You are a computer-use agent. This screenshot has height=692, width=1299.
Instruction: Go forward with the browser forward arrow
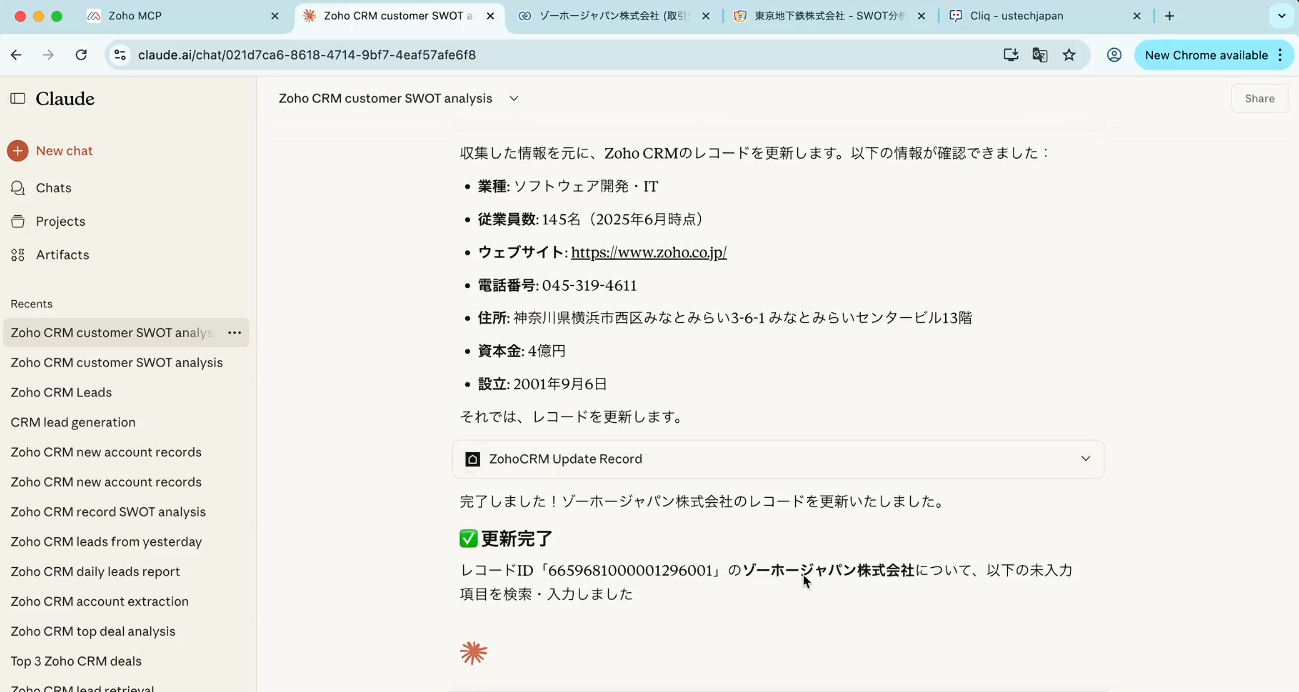pos(48,55)
